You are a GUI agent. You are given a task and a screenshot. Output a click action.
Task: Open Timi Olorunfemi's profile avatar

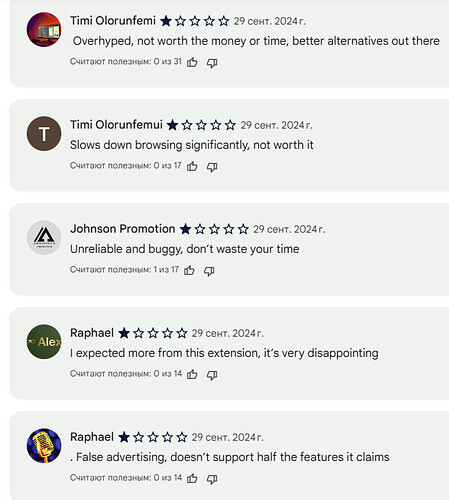click(44, 30)
